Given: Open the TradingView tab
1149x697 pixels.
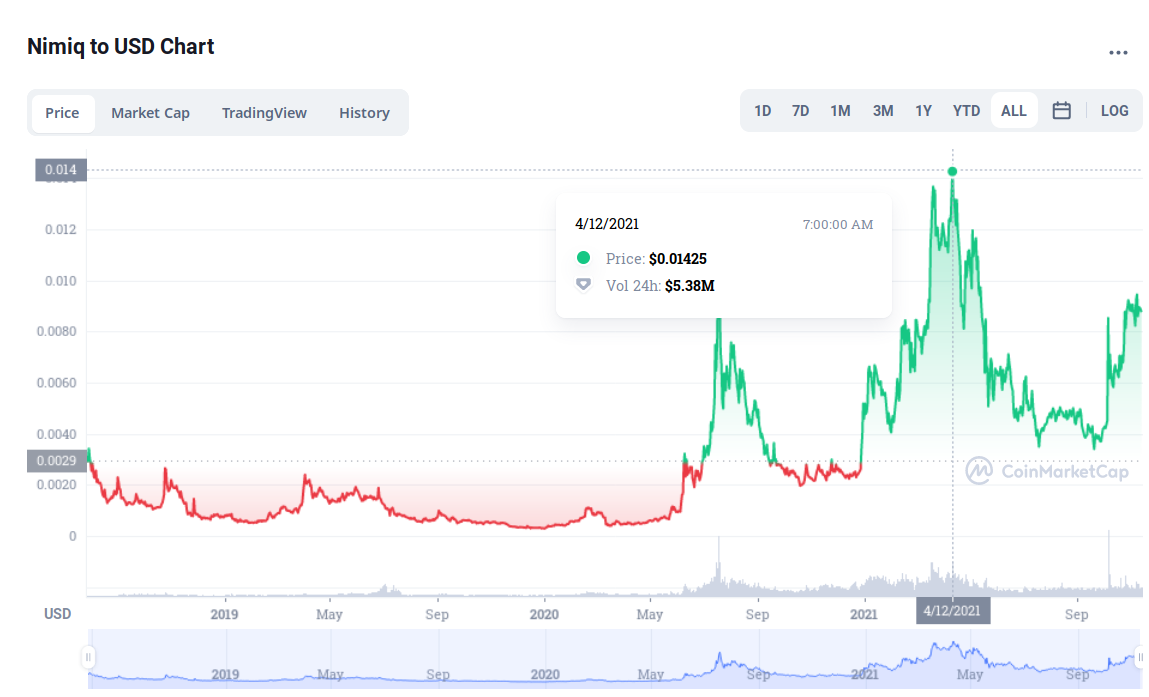Looking at the screenshot, I should pos(264,113).
